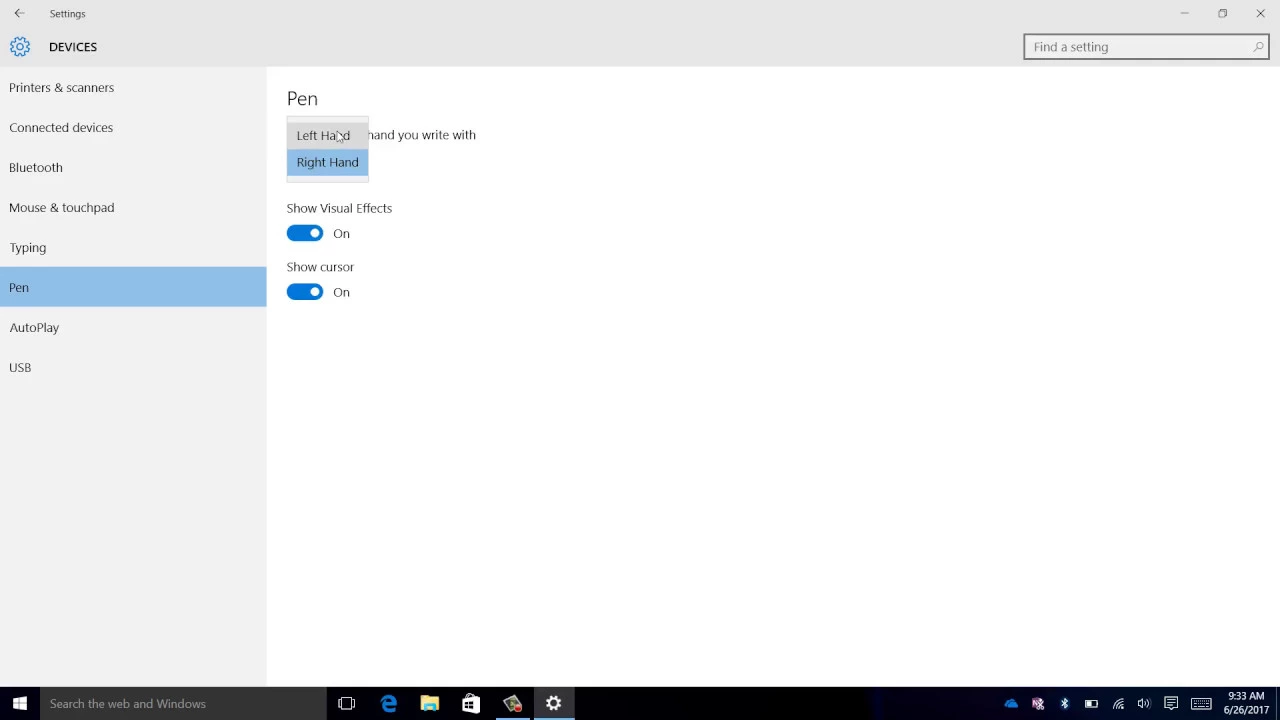Go to Connected devices page
This screenshot has height=720, width=1280.
[133, 127]
